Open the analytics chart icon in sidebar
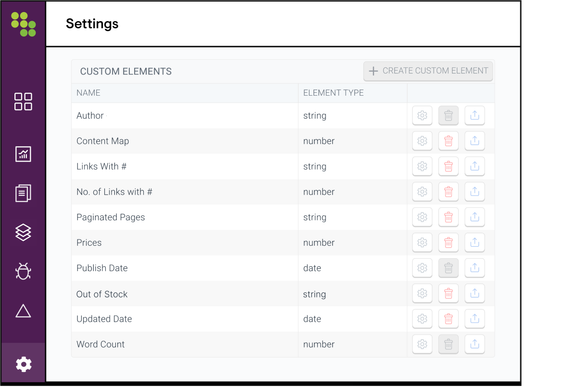 pos(23,154)
